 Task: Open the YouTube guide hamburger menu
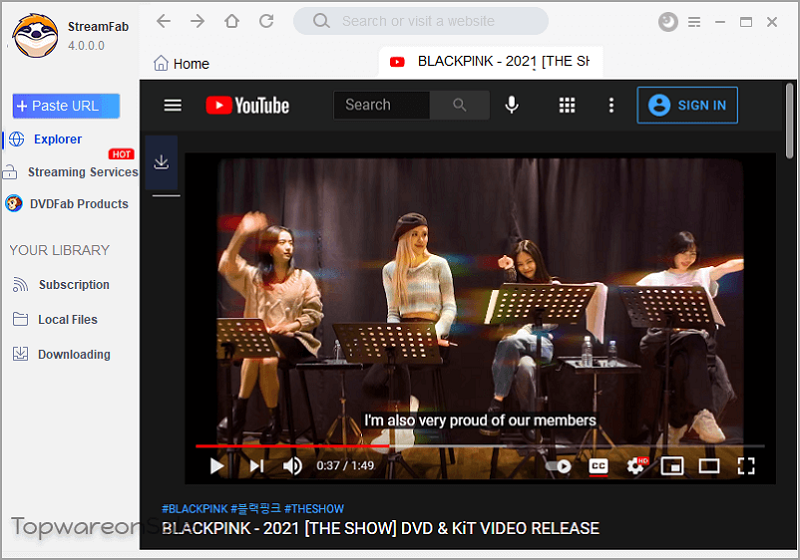click(x=172, y=105)
